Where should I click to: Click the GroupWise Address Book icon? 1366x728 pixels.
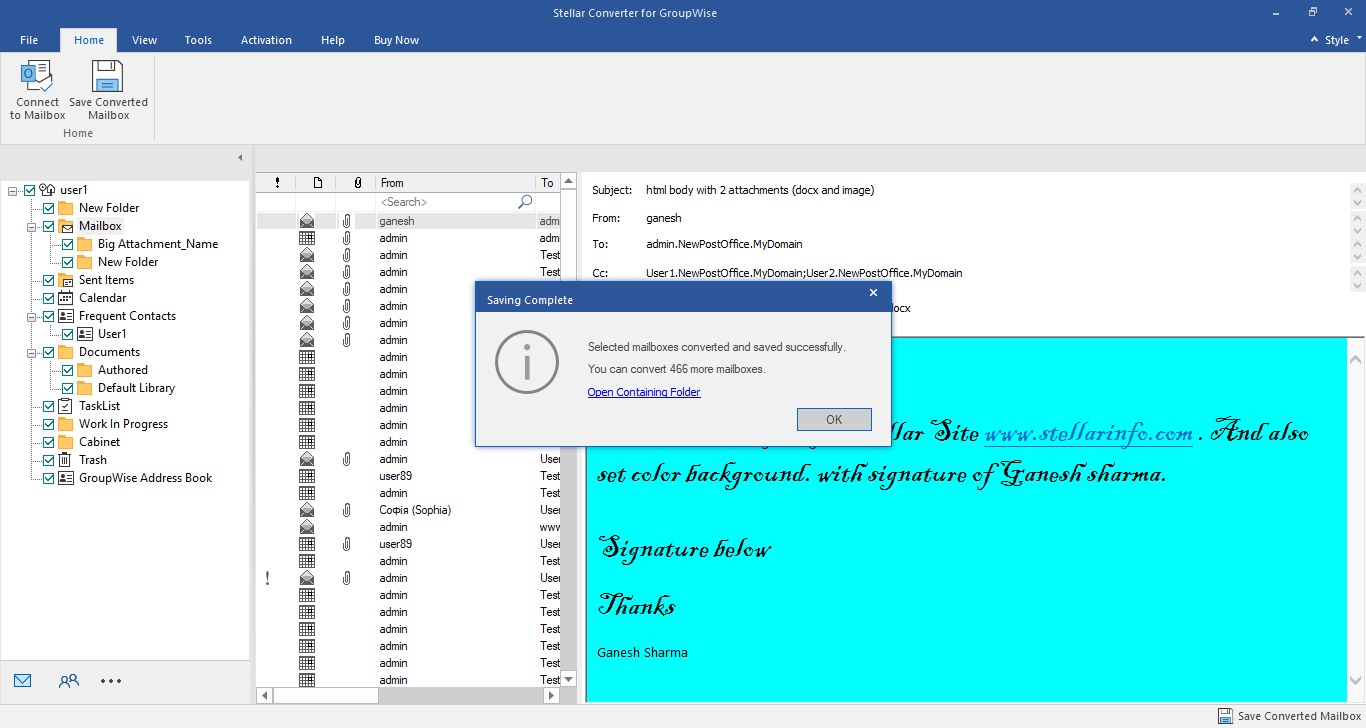tap(65, 478)
